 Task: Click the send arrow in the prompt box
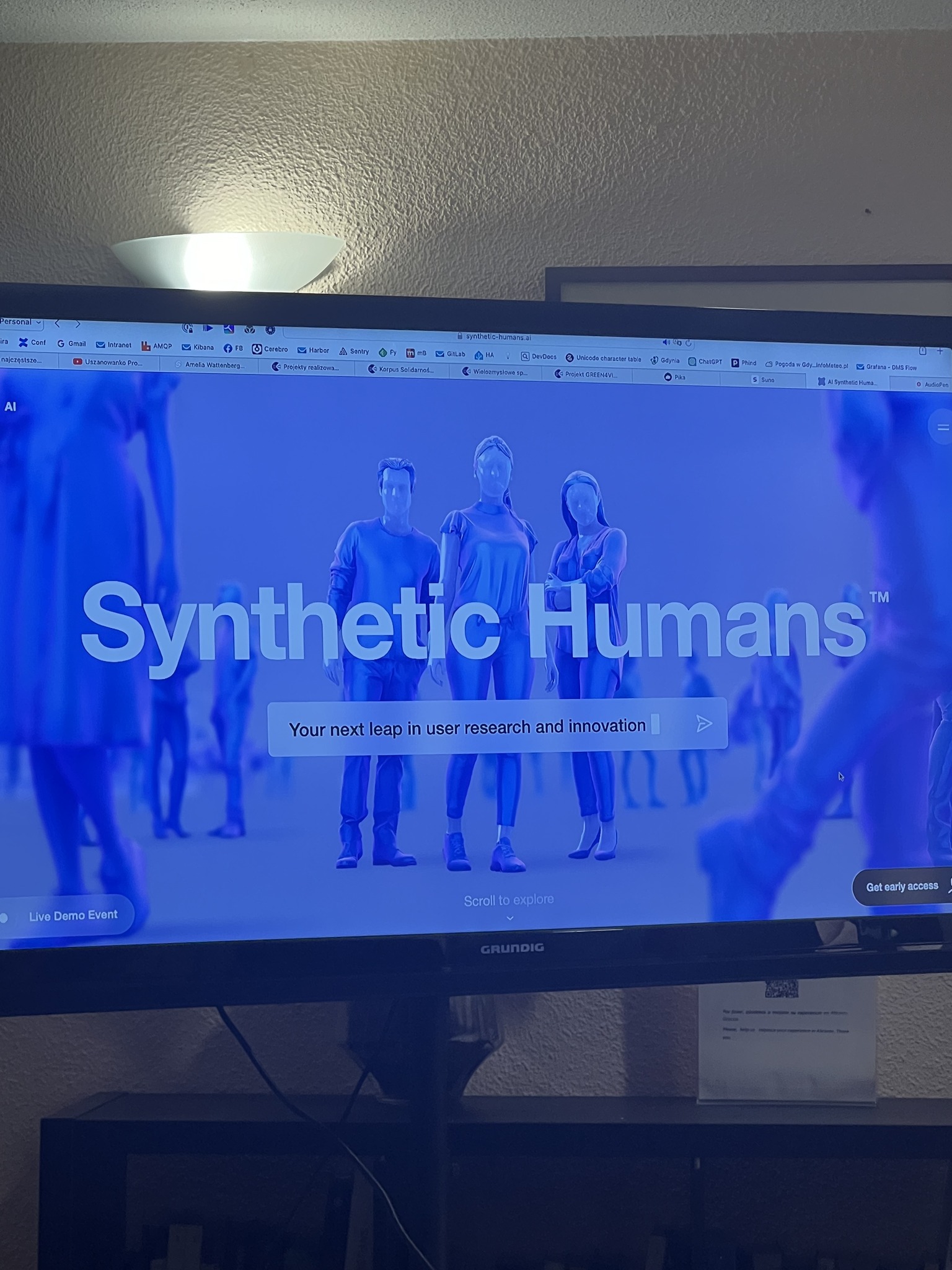point(703,724)
